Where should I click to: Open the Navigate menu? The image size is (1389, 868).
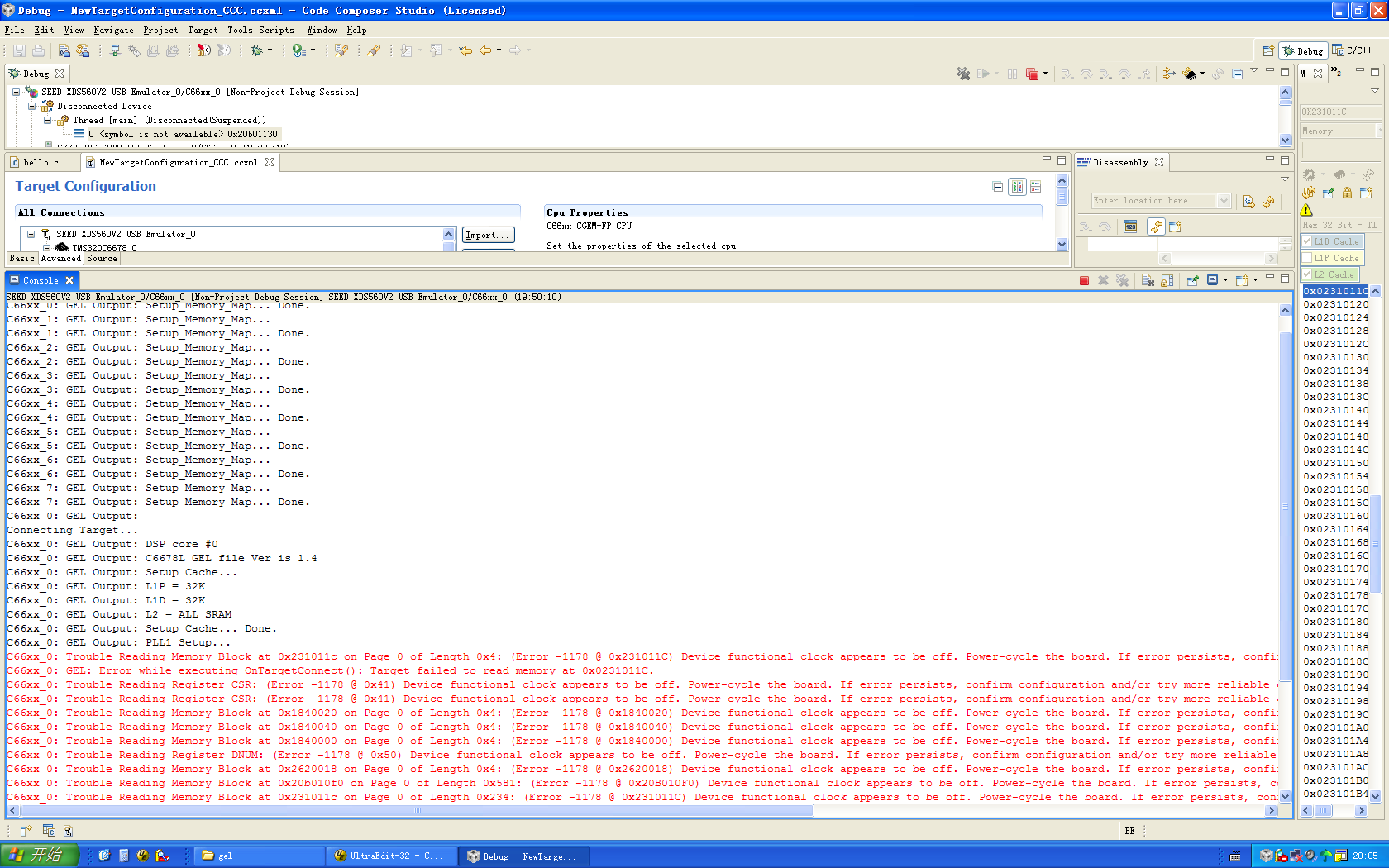[113, 30]
